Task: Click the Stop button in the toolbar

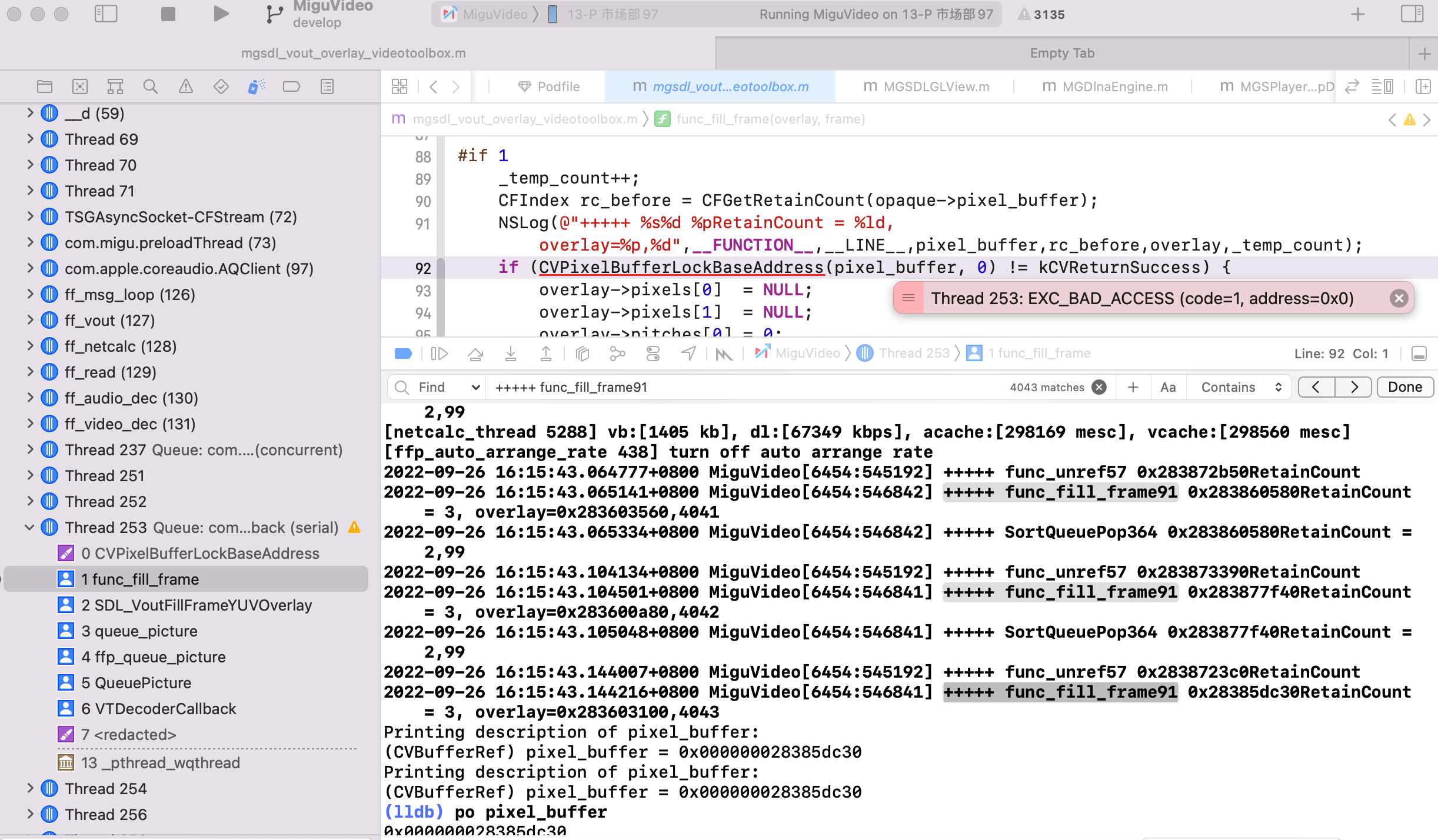Action: 168,14
